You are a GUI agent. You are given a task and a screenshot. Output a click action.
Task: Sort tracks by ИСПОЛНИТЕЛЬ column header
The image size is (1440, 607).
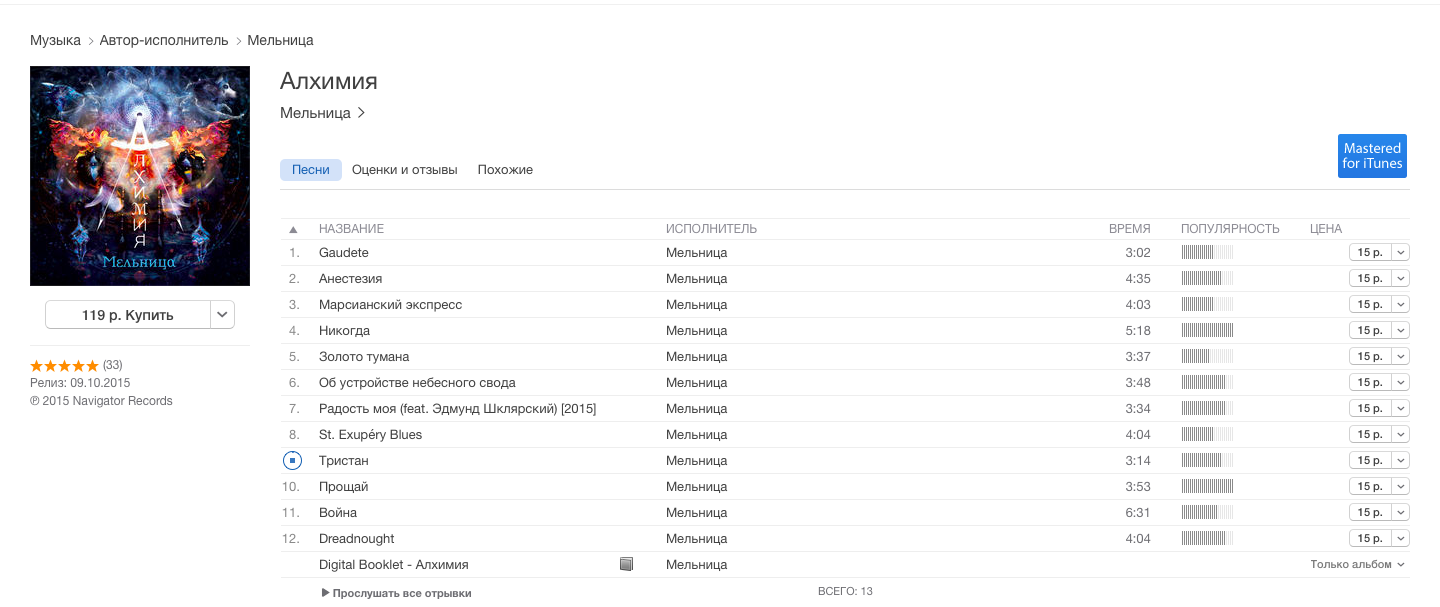pyautogui.click(x=711, y=229)
